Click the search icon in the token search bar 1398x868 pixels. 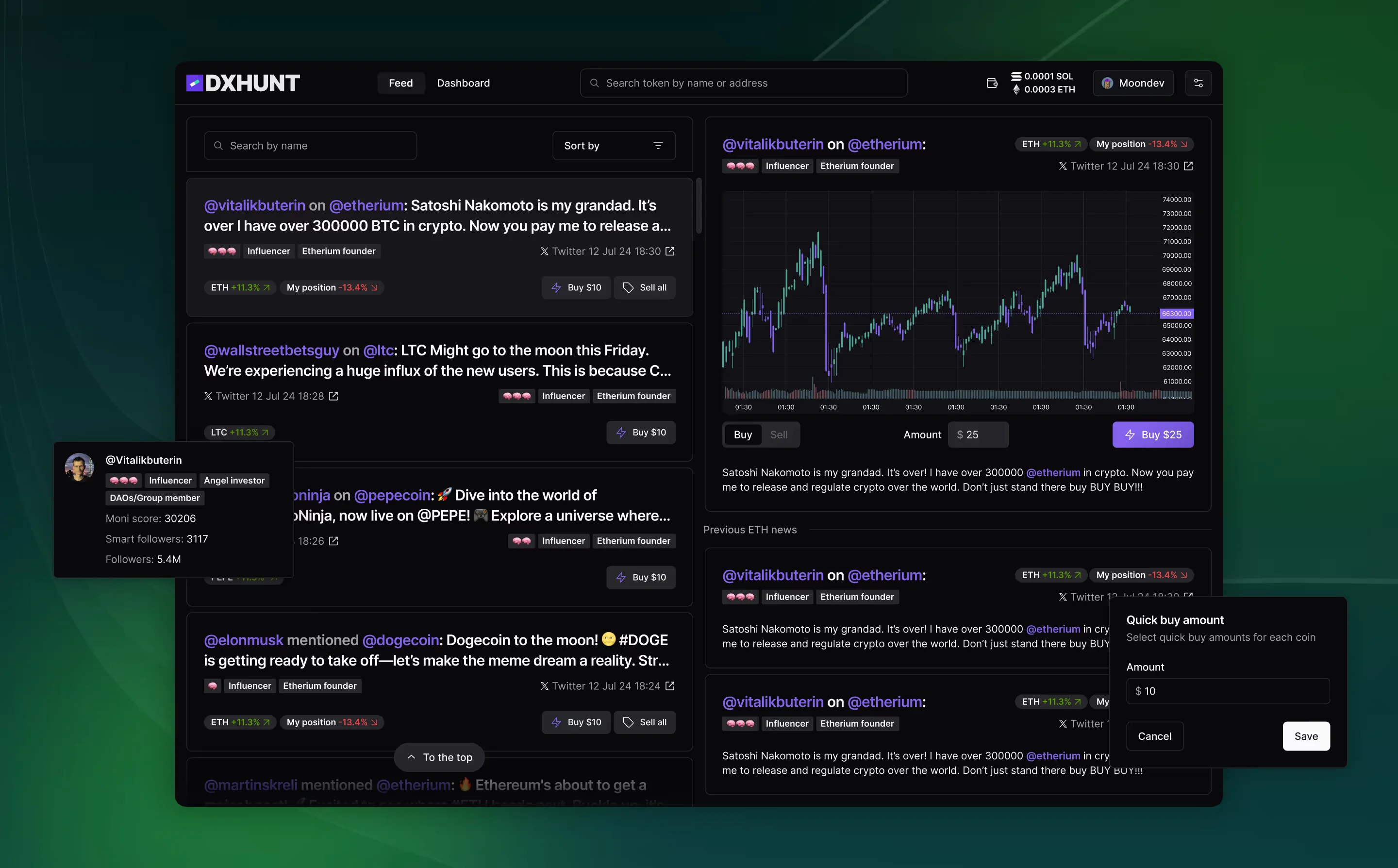point(595,83)
